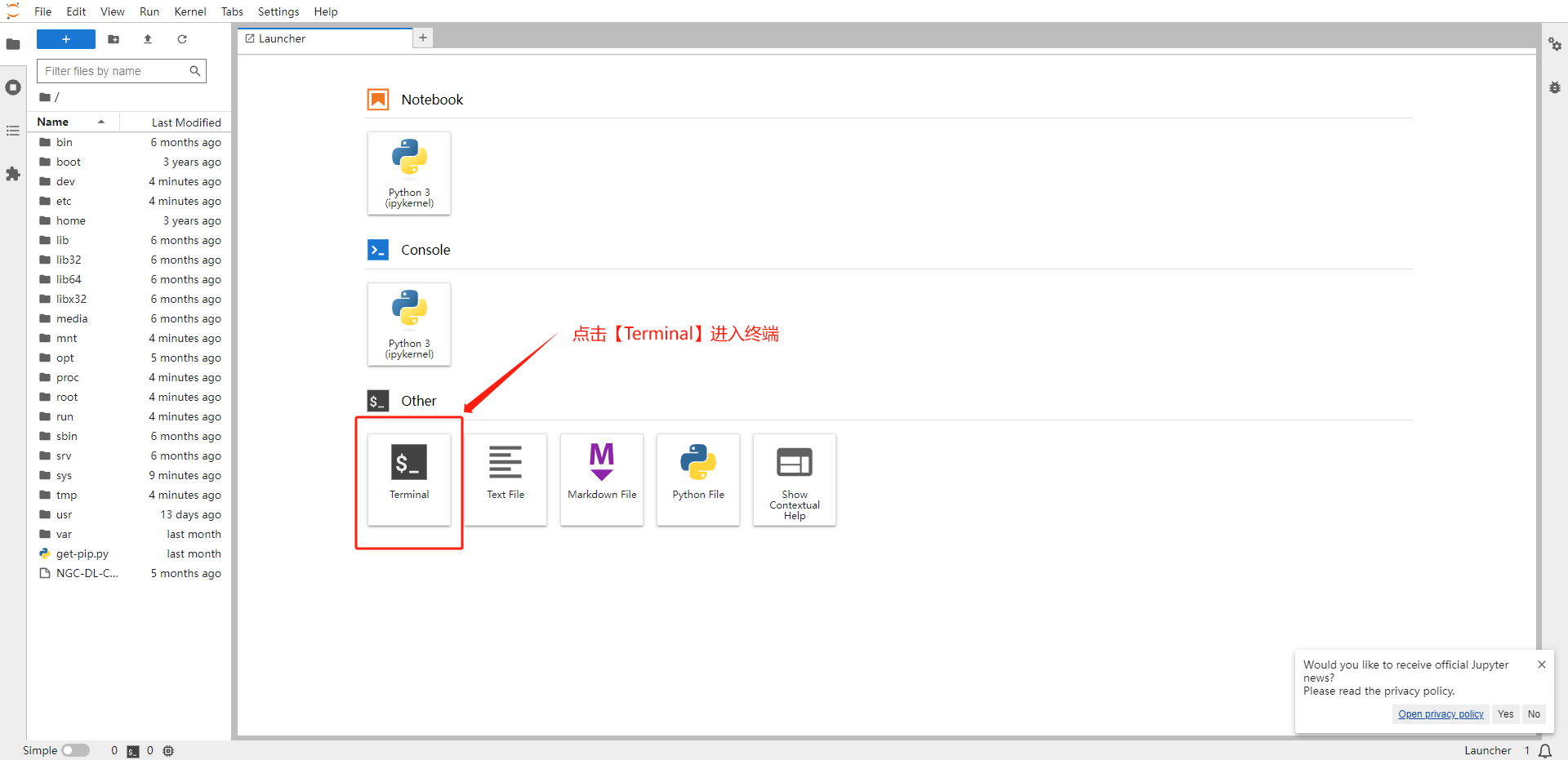Viewport: 1568px width, 760px height.
Task: Select the opt folder
Action: (130, 358)
